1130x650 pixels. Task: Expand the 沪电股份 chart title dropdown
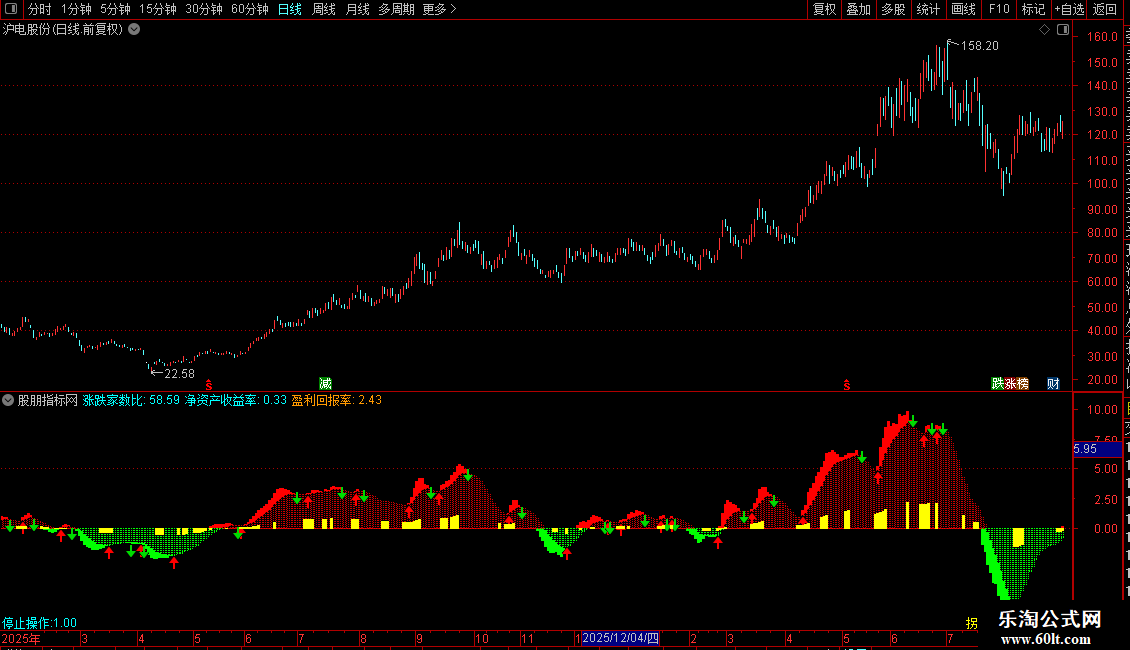point(134,30)
